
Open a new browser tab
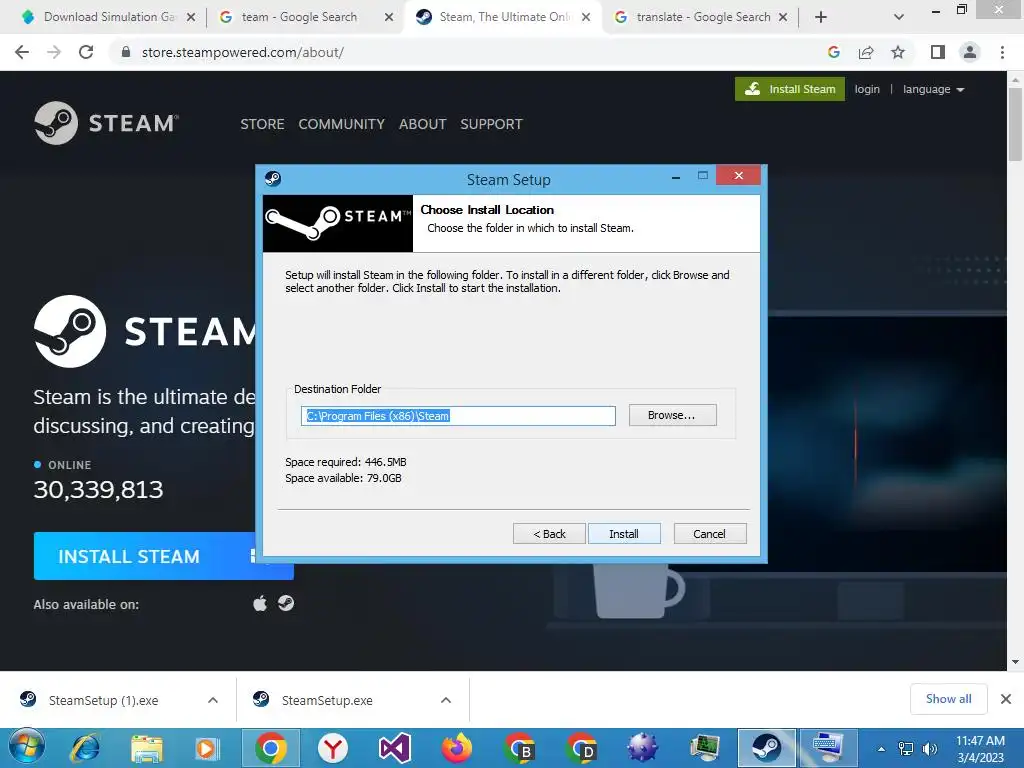click(x=821, y=17)
